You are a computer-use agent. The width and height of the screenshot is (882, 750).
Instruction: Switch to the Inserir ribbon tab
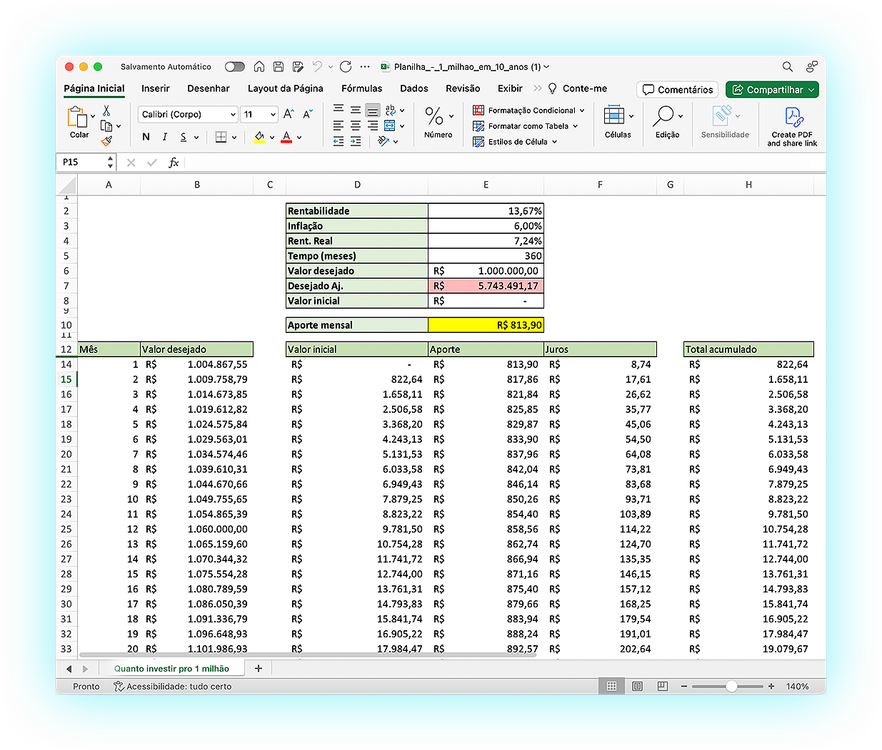(x=155, y=89)
